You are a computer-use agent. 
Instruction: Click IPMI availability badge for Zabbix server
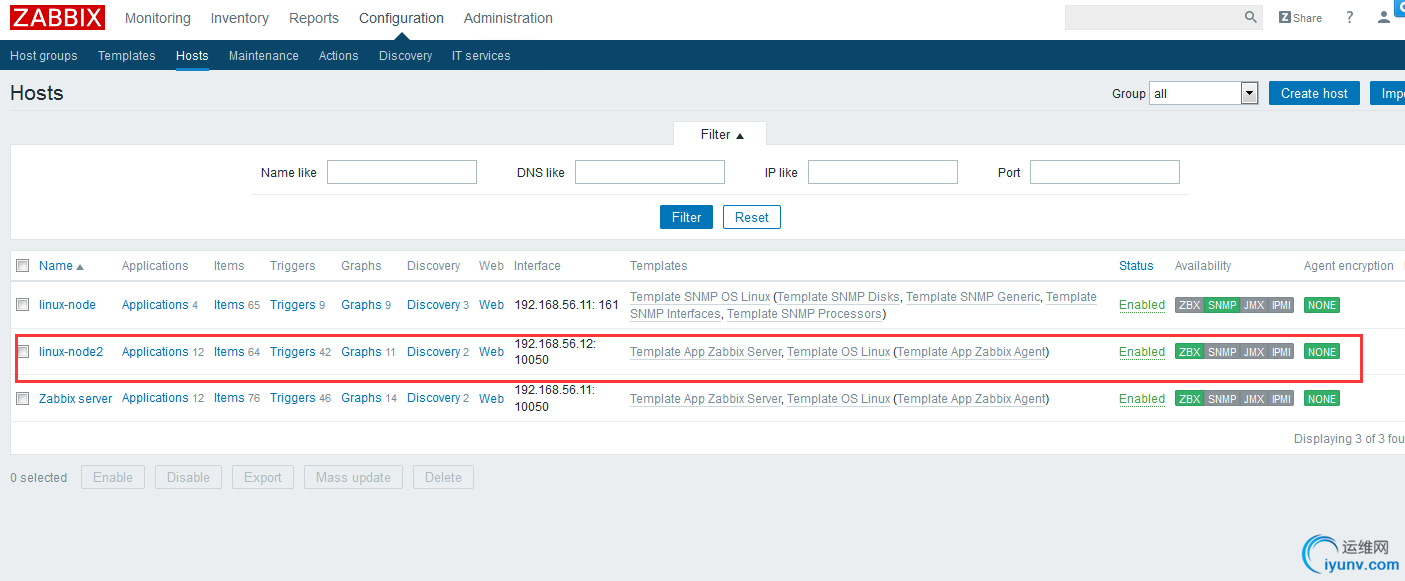[x=1281, y=399]
